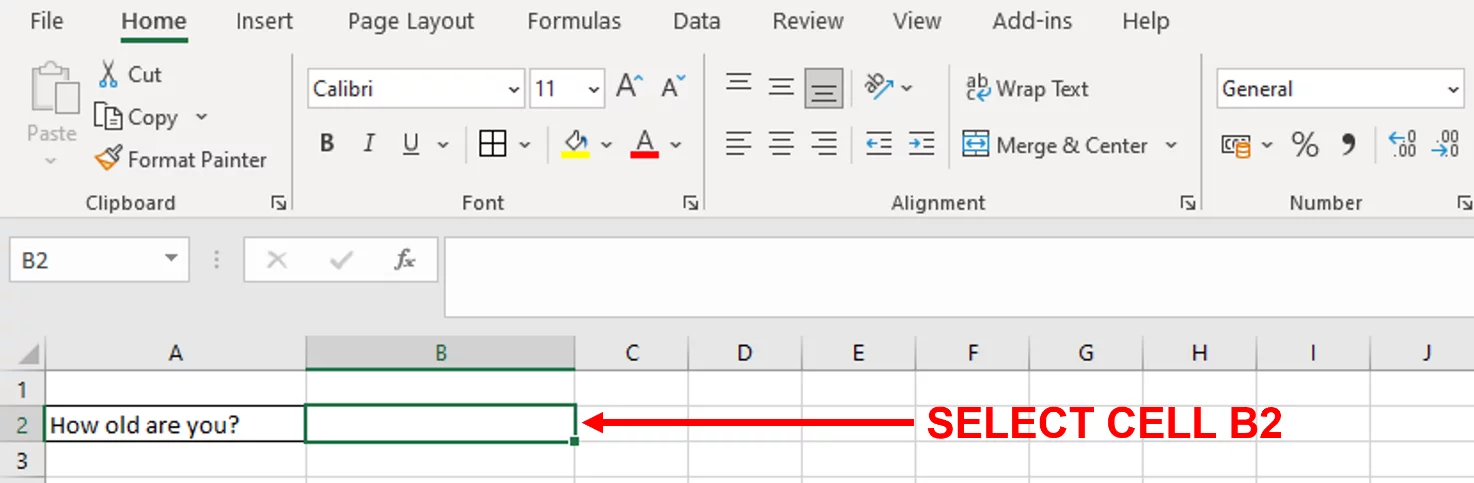The height and width of the screenshot is (483, 1474).
Task: Click the formula bar Cancel X
Action: [x=277, y=260]
